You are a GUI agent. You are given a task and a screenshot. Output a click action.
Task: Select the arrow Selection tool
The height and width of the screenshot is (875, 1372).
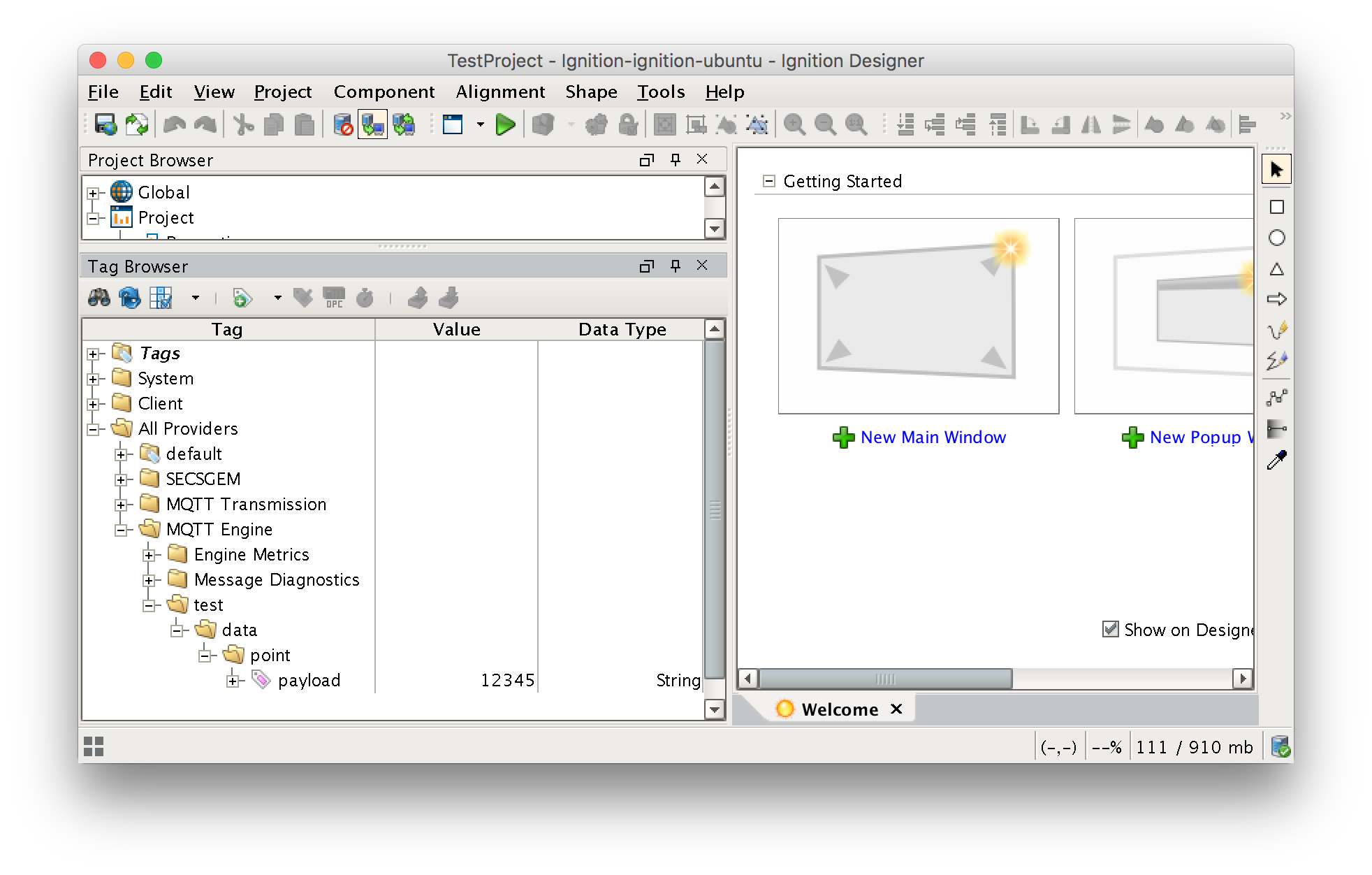[1276, 169]
